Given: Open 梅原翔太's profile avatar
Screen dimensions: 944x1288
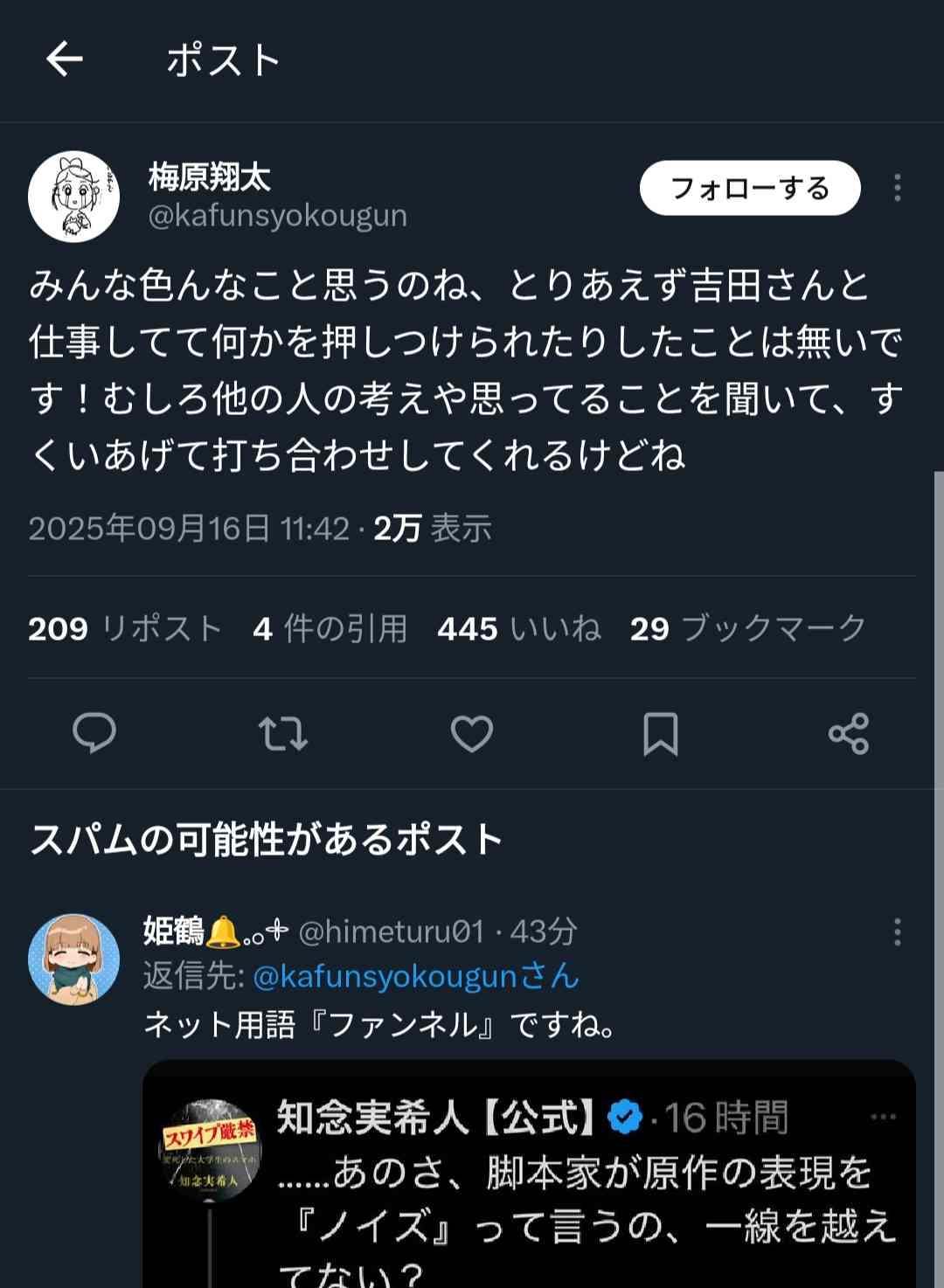Looking at the screenshot, I should coord(74,197).
